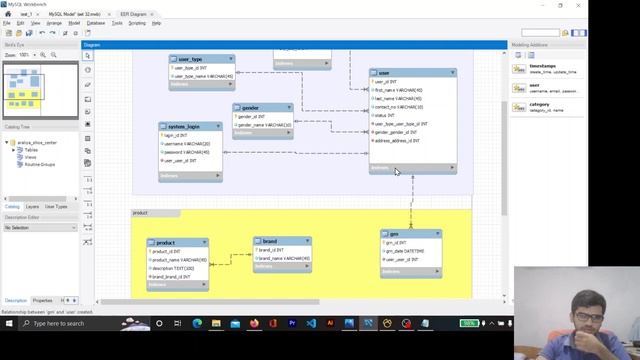Collapse the gender table header arrow
This screenshot has height=360, width=640.
[289, 108]
